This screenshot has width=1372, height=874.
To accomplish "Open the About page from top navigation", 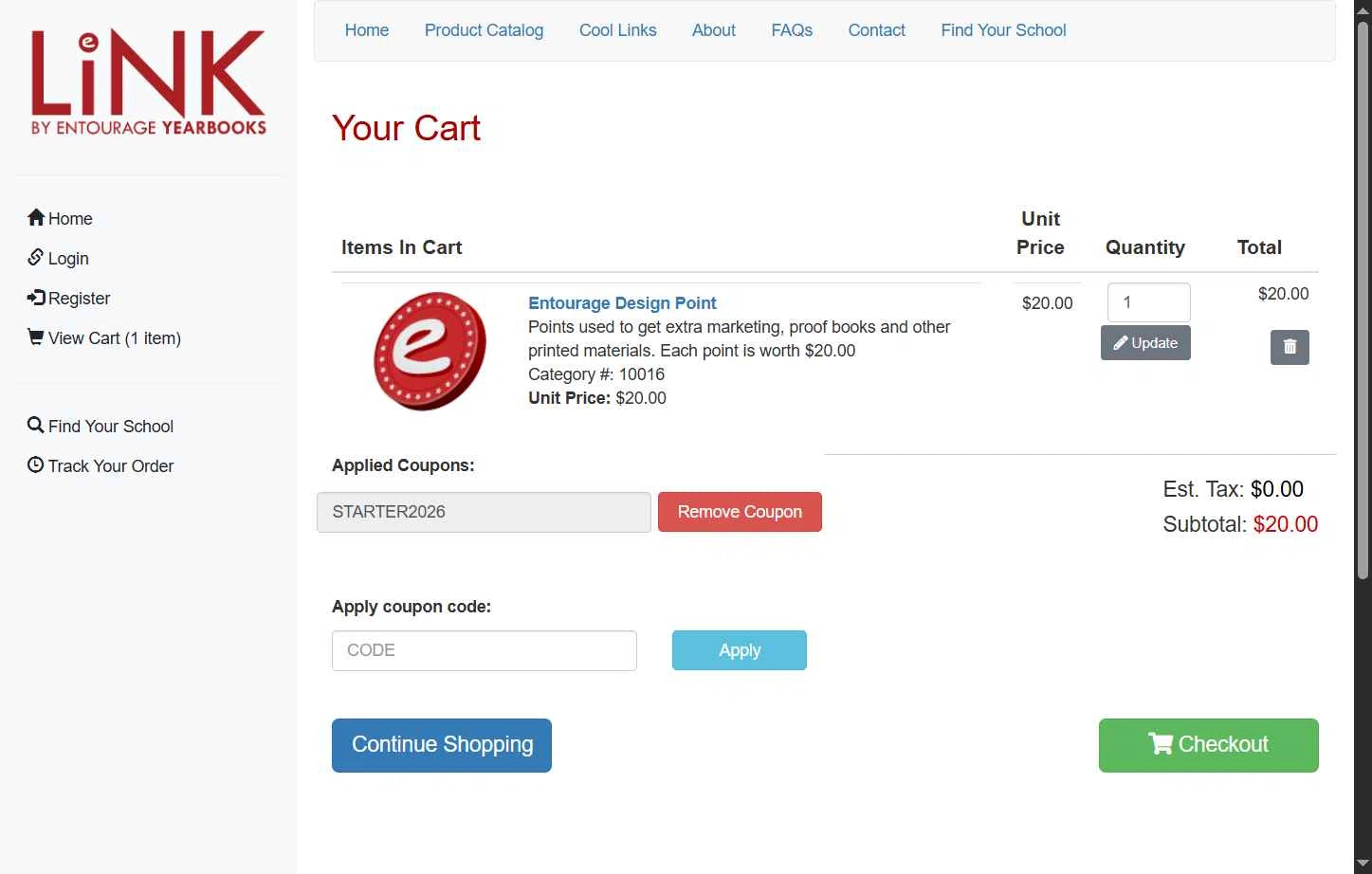I will 714,30.
